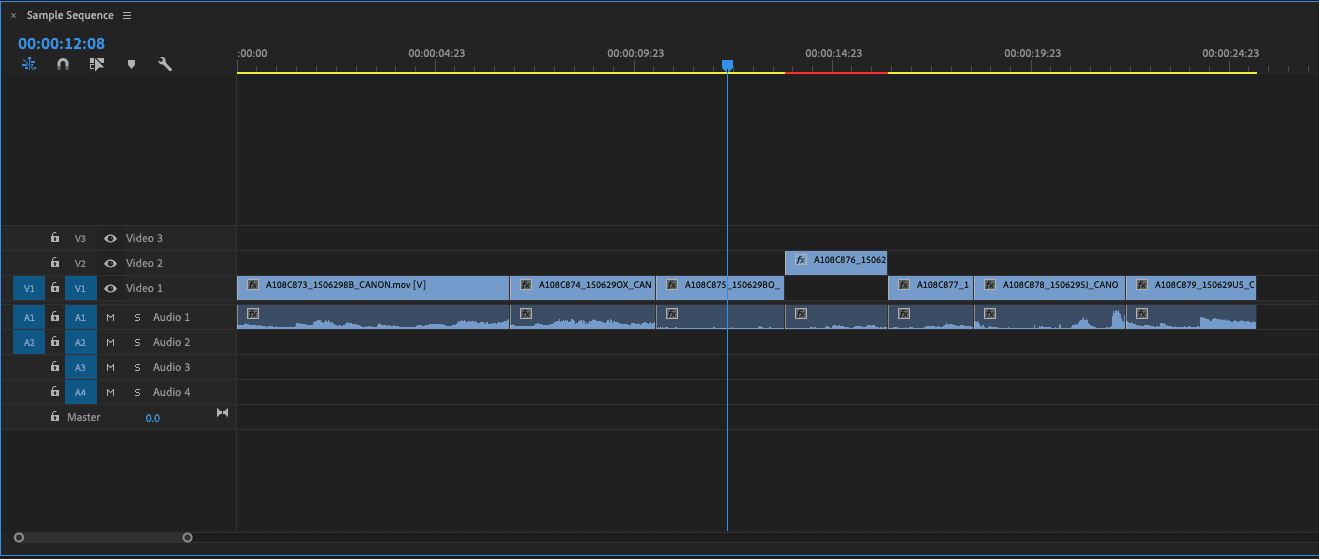Image resolution: width=1319 pixels, height=559 pixels.
Task: Solo the Audio 3 track
Action: [137, 367]
